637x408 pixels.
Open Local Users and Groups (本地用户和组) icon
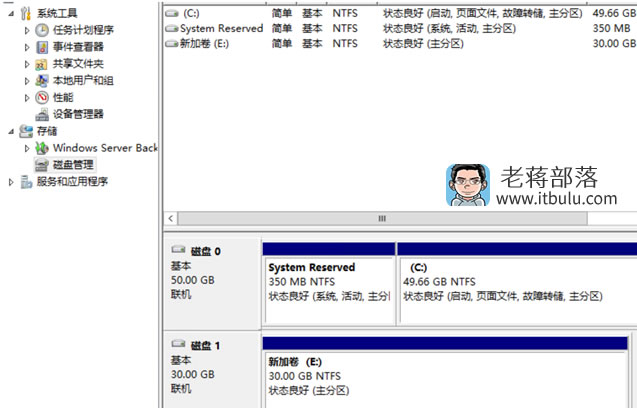click(x=41, y=81)
